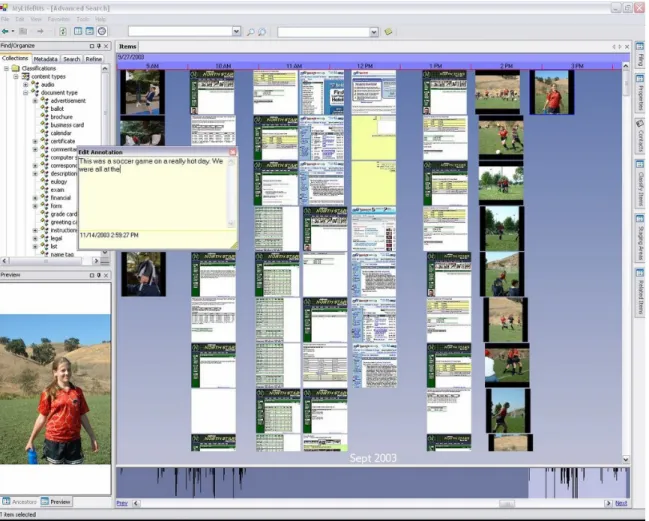649x521 pixels.
Task: Open the Classify Items sidebar panel
Action: click(640, 183)
